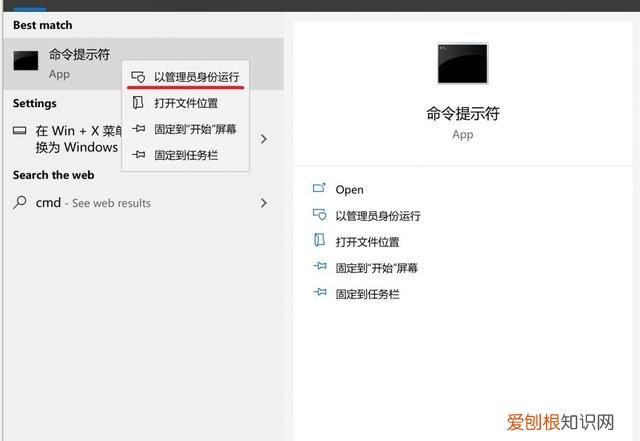Click the admin shield icon in the right pane
The image size is (640, 441).
point(319,214)
